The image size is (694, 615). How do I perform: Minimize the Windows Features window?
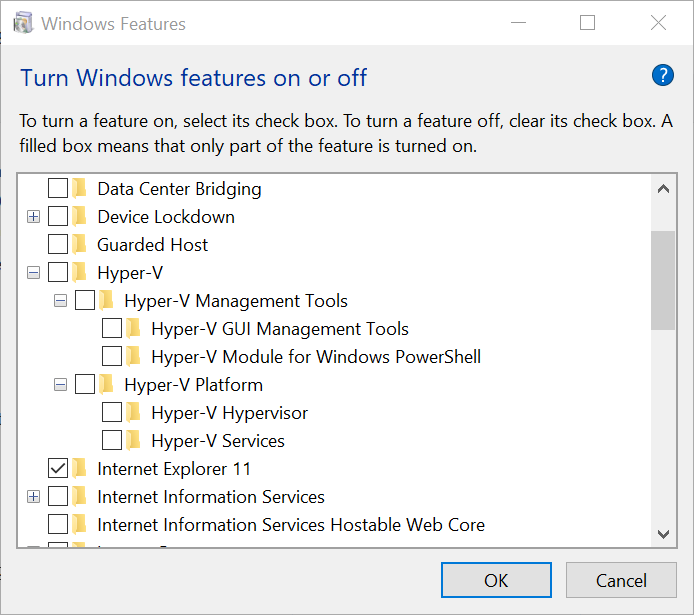click(518, 23)
